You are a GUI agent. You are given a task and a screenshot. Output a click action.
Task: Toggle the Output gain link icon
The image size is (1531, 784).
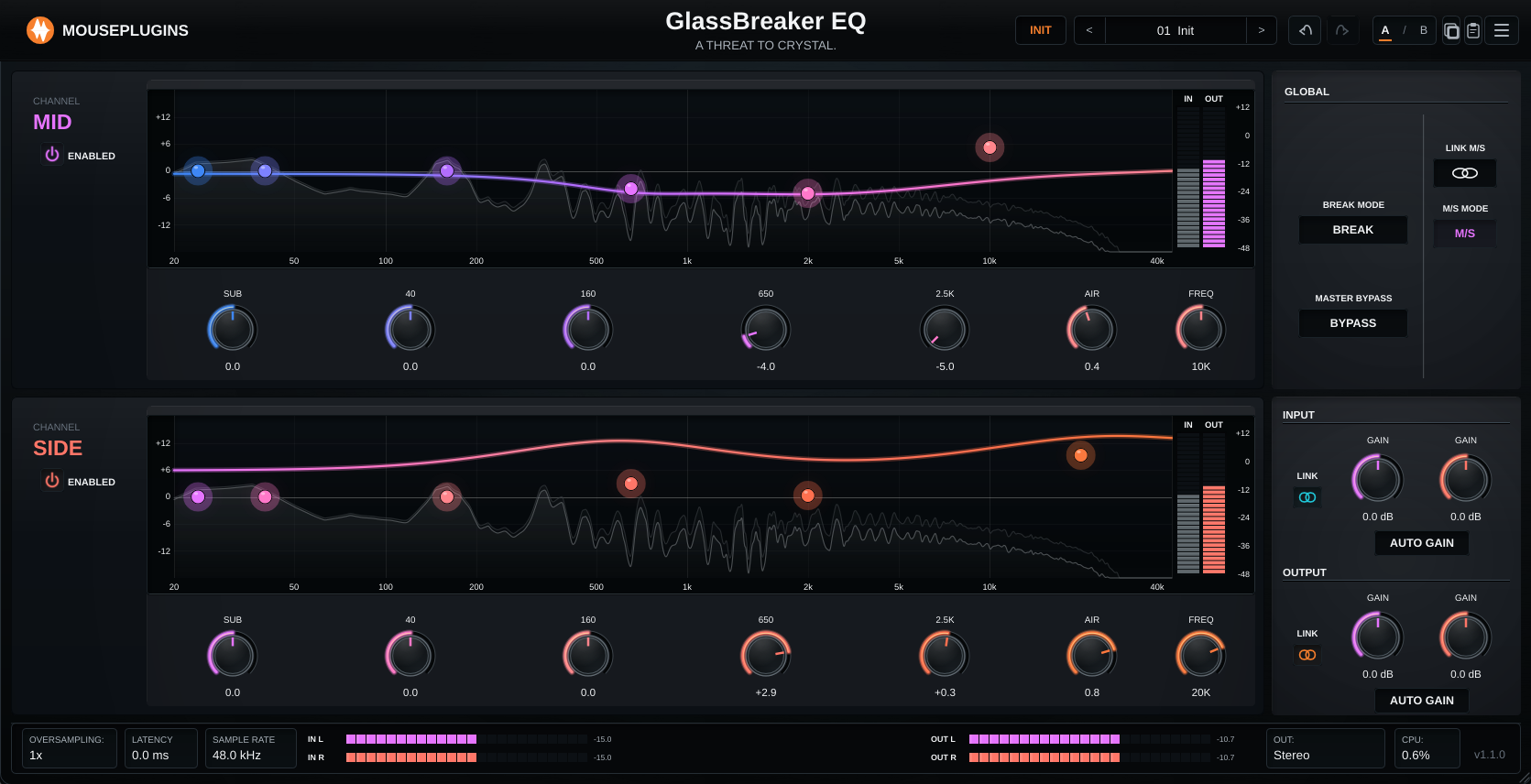pos(1307,655)
